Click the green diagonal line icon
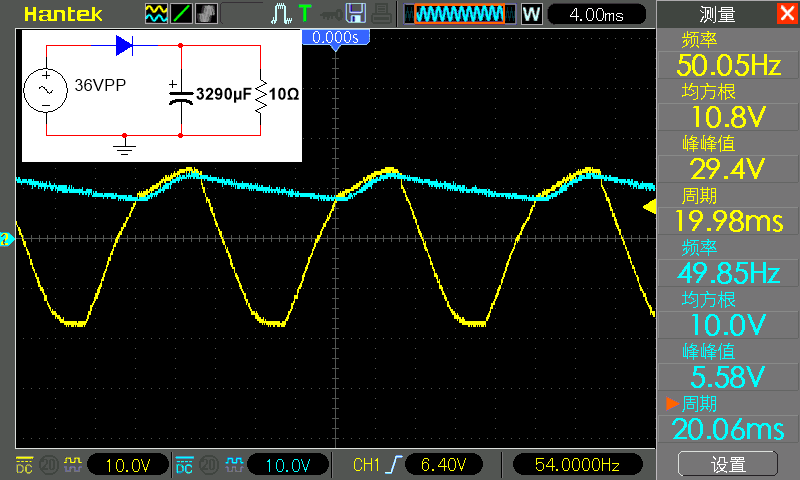 point(182,14)
